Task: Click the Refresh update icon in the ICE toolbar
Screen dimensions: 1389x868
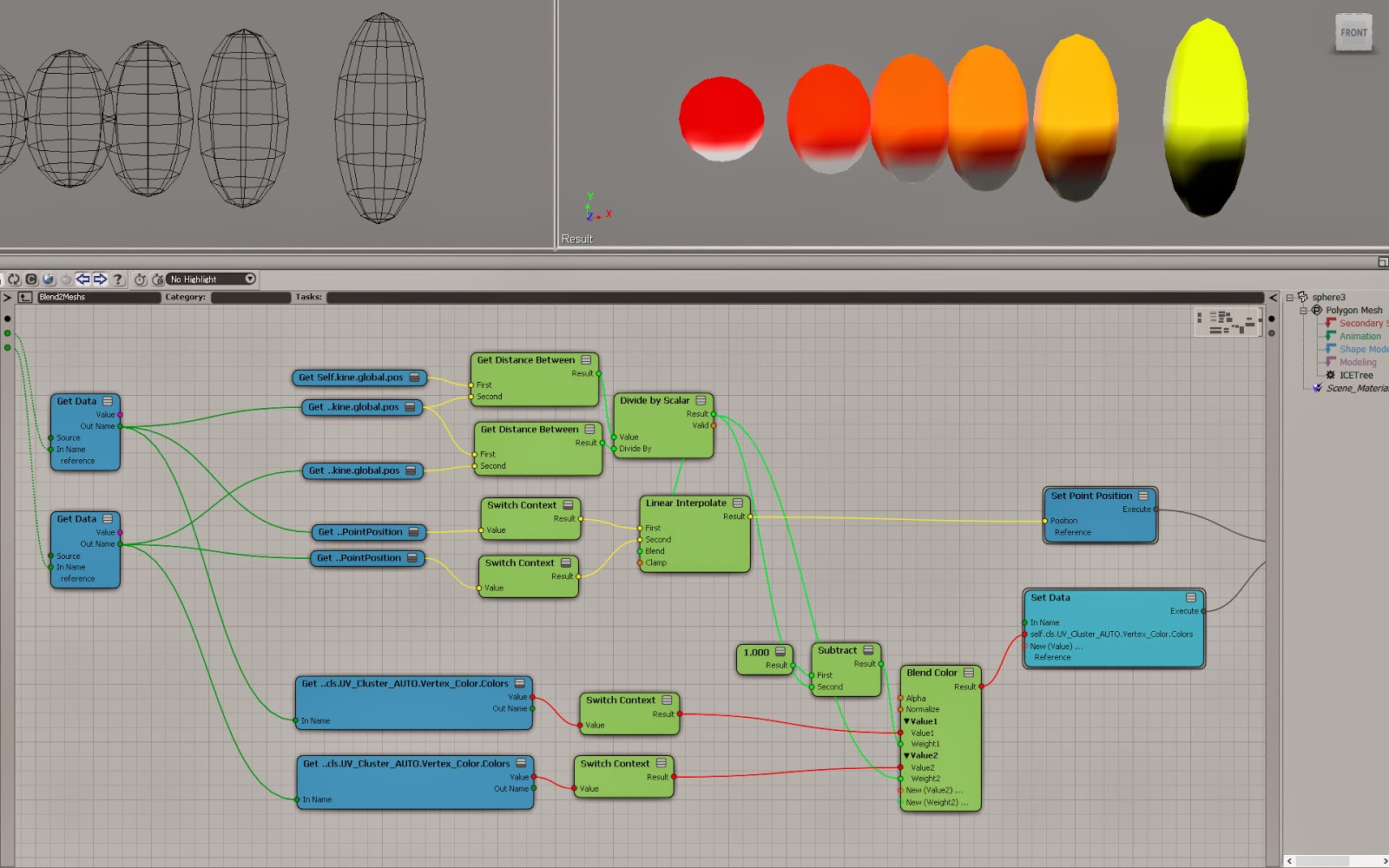Action: (x=14, y=279)
